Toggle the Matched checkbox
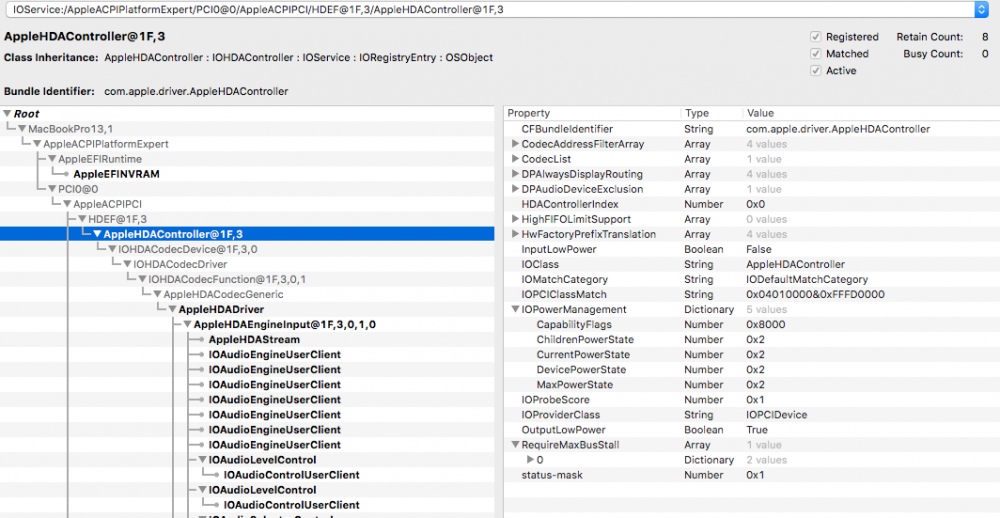1000x518 pixels. click(x=815, y=54)
